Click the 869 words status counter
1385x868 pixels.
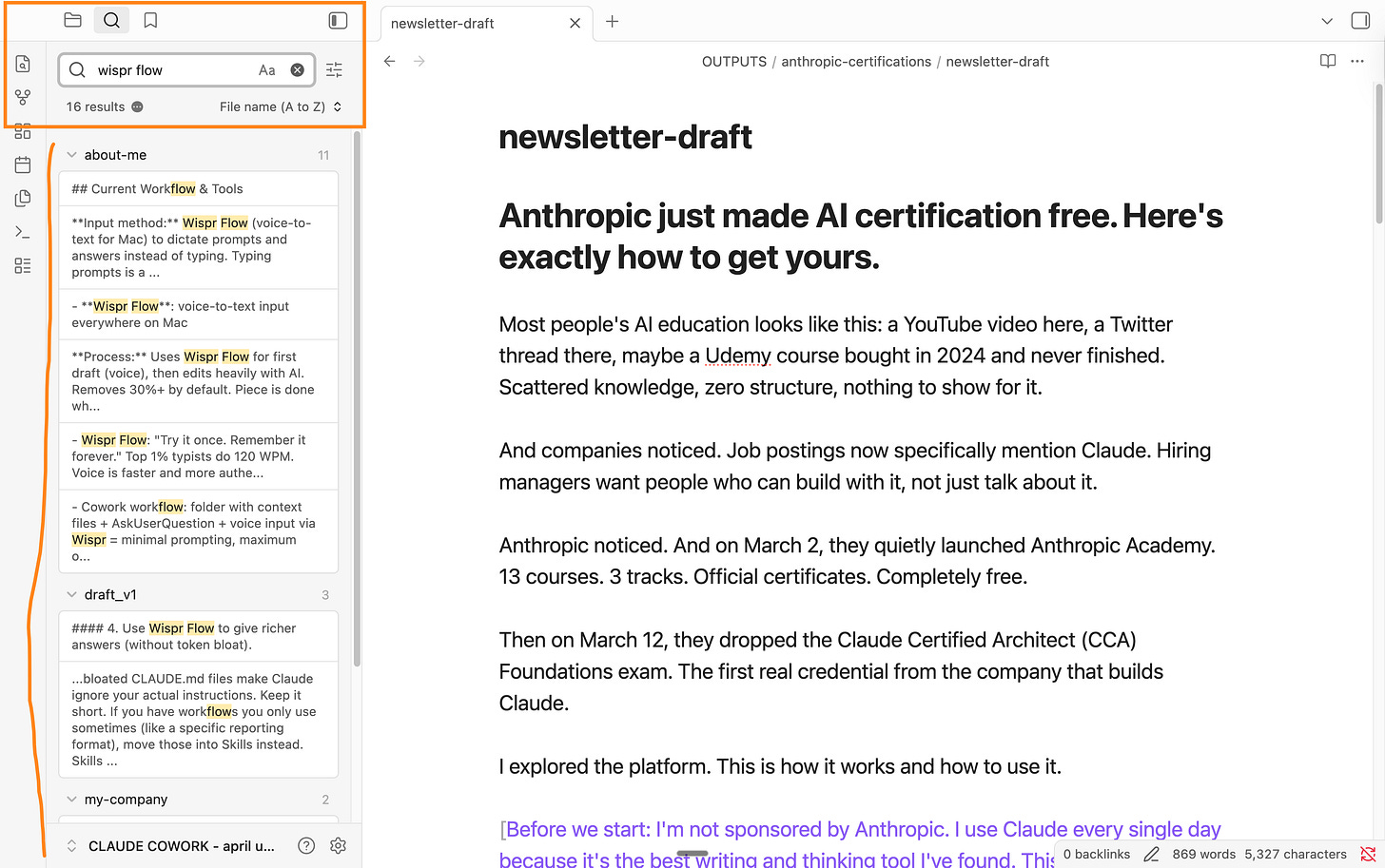click(1203, 854)
